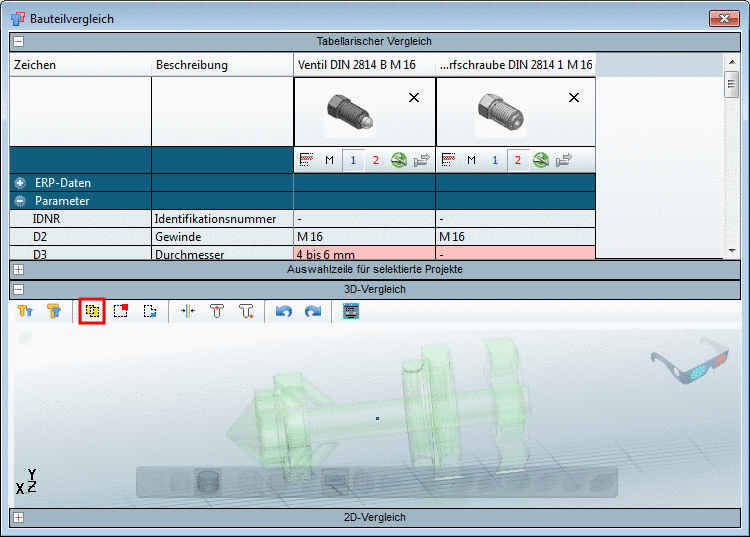This screenshot has height=537, width=750.
Task: Click the M 16 value in ...rfschraube column
Action: click(x=516, y=237)
